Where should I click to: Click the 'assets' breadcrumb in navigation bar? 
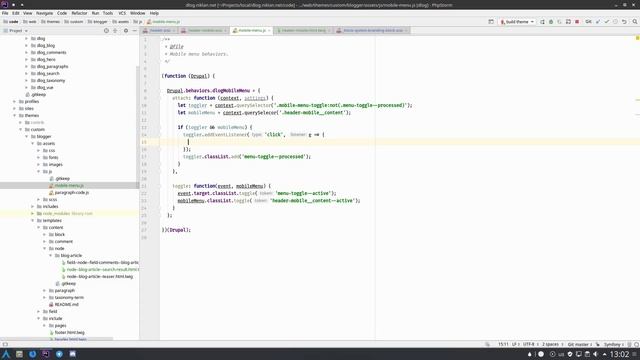(120, 22)
